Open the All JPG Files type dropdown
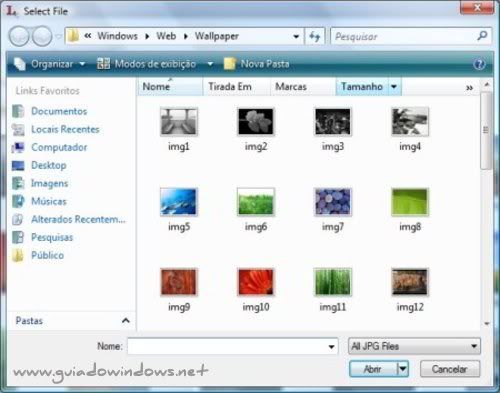 click(x=414, y=346)
